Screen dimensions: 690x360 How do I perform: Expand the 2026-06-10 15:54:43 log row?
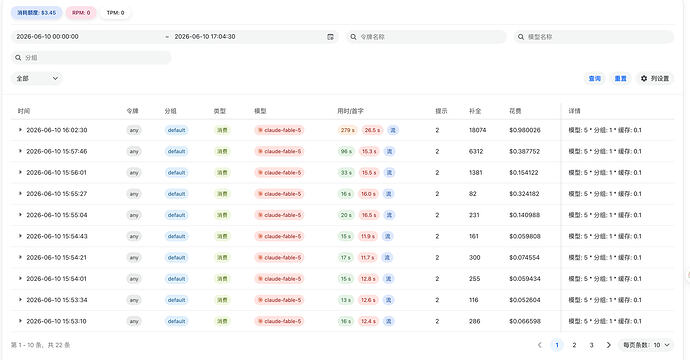(20, 236)
